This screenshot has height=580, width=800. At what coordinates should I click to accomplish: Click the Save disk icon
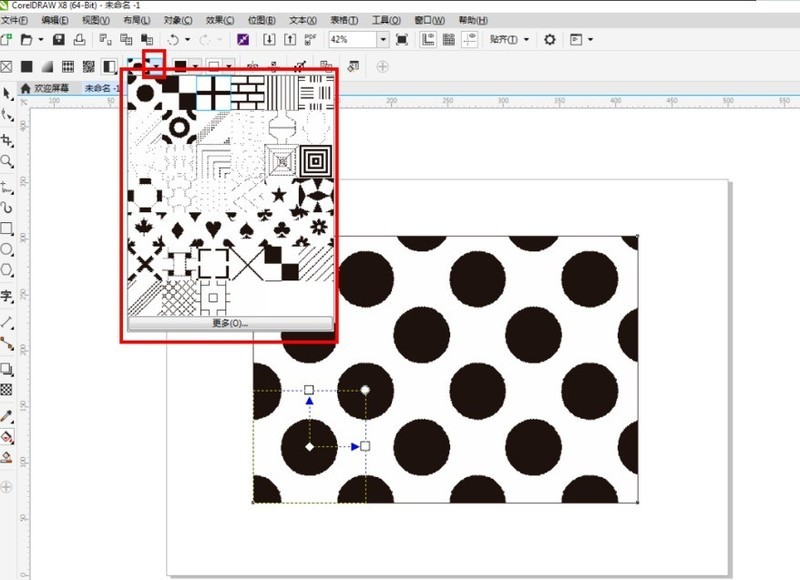[x=58, y=39]
